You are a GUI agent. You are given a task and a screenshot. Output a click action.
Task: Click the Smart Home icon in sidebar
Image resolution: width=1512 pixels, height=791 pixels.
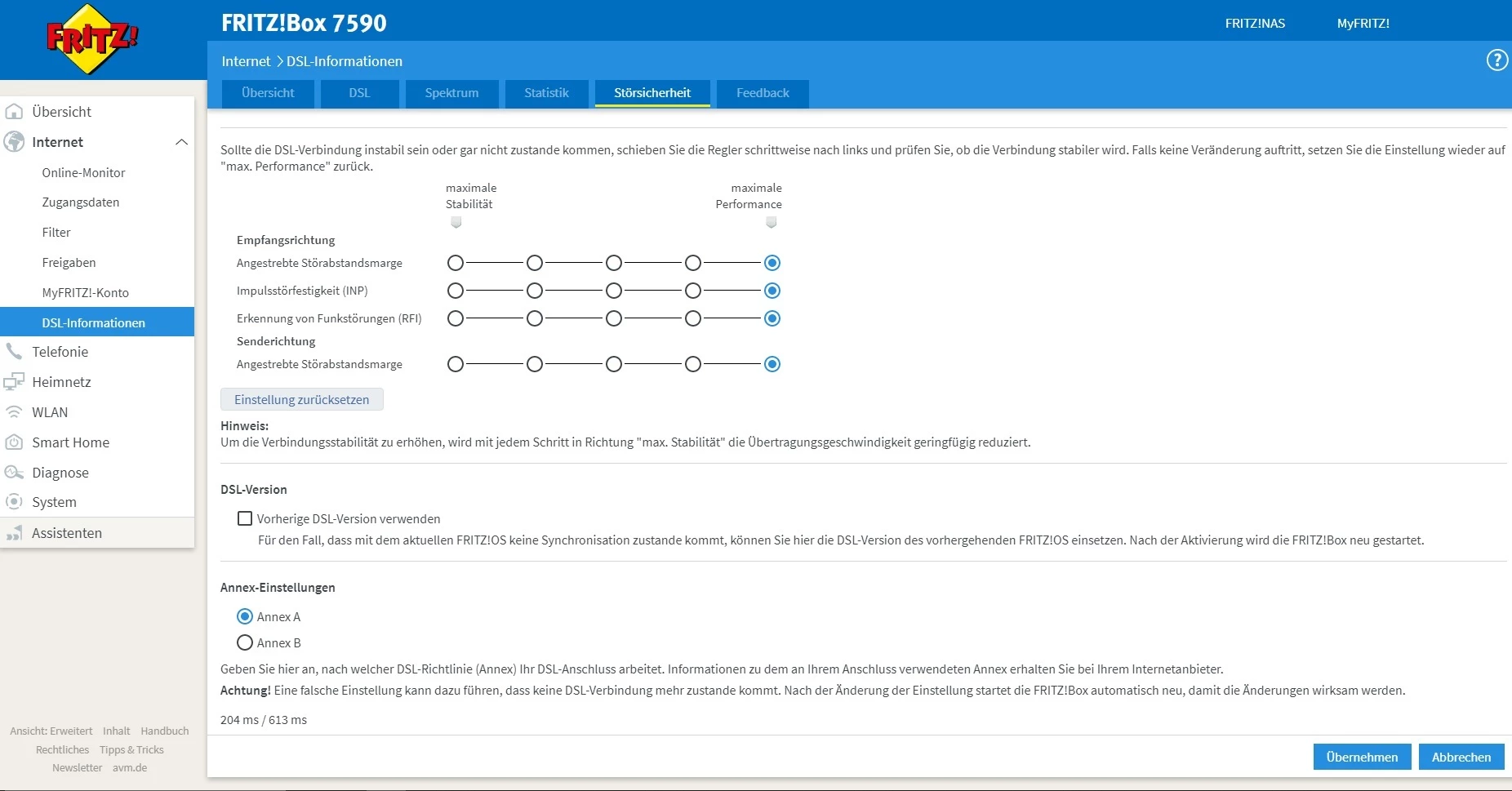14,442
